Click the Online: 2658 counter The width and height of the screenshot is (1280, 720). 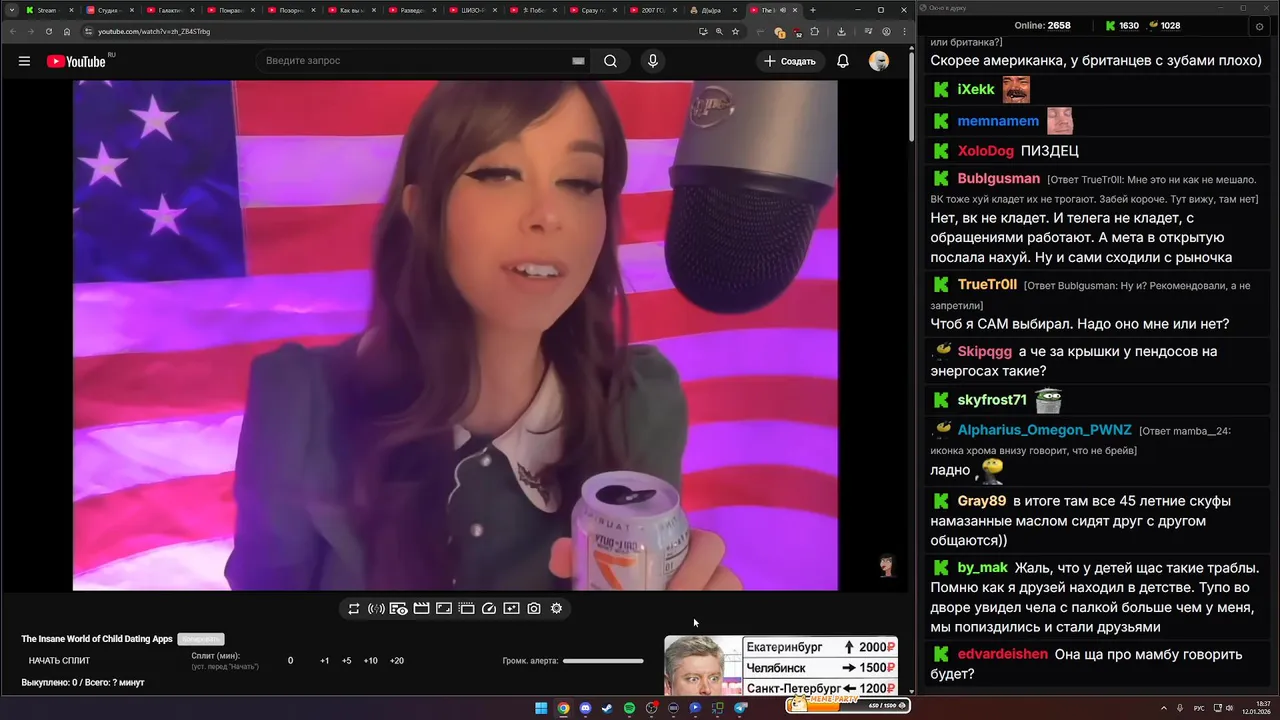click(x=1042, y=25)
